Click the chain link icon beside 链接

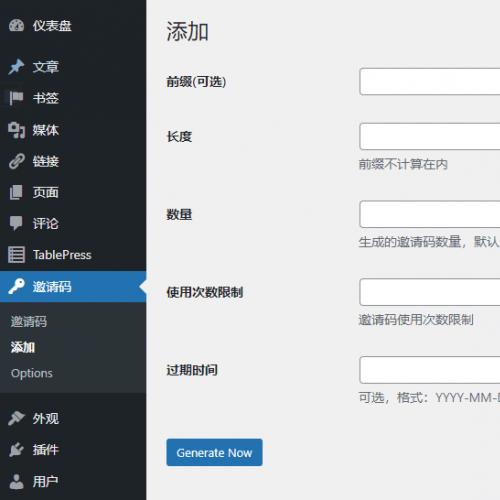coord(16,161)
